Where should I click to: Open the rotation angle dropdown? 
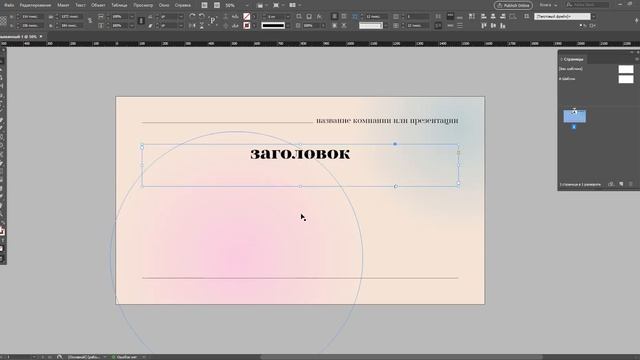181,17
